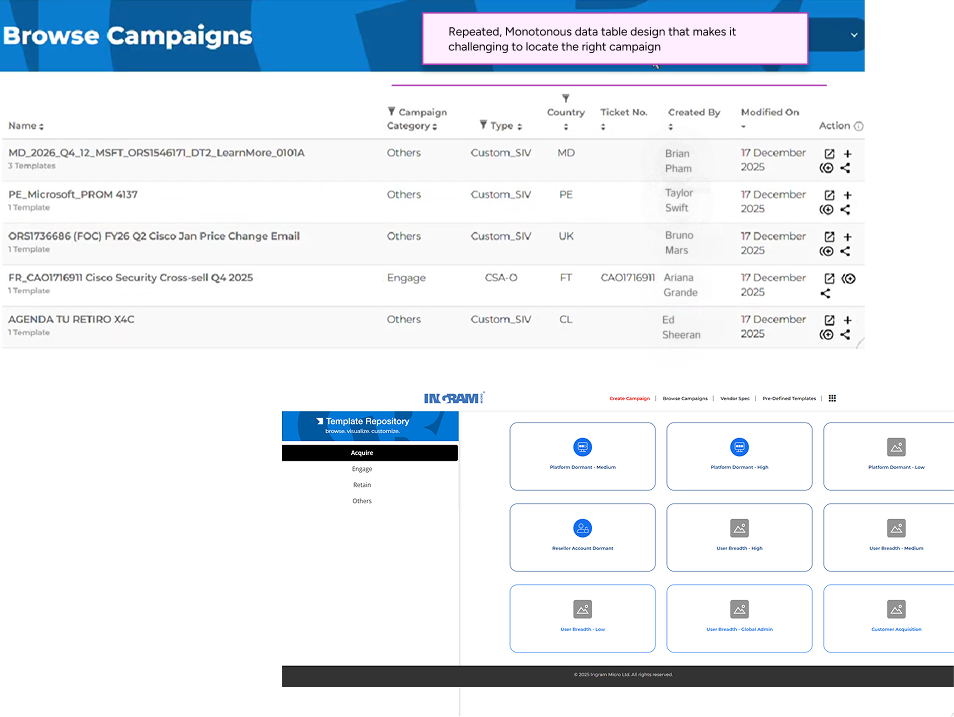Open the Platform Dormant - Low template card
Viewport: 954px width, 717px height.
point(890,456)
